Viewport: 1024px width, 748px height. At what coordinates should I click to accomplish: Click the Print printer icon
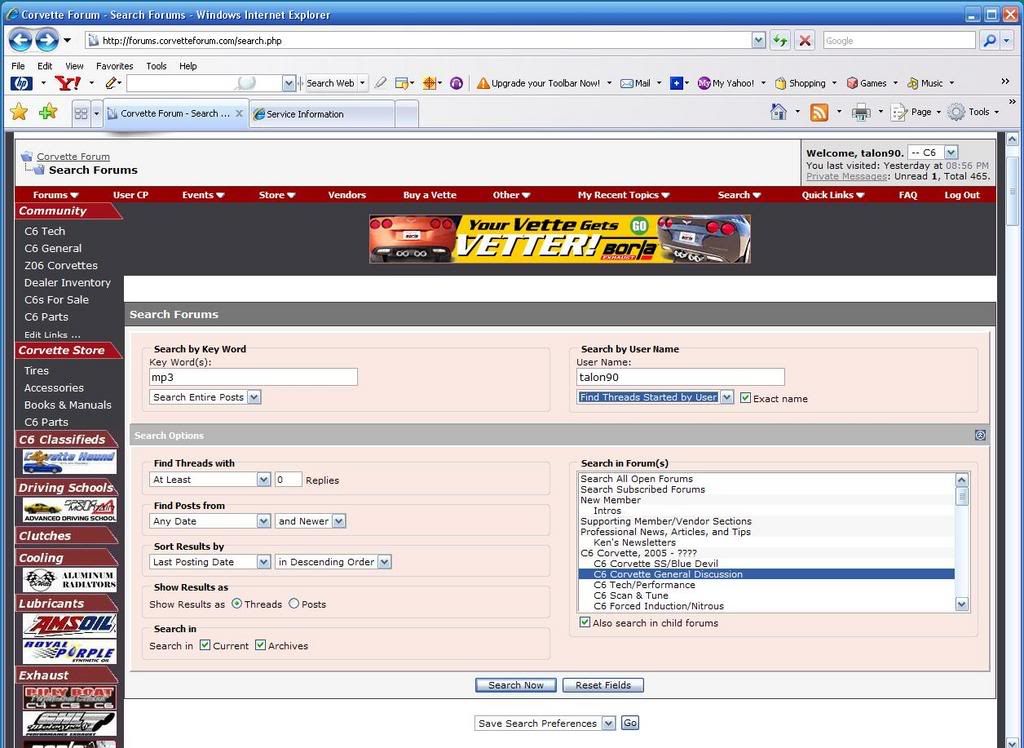pos(861,112)
